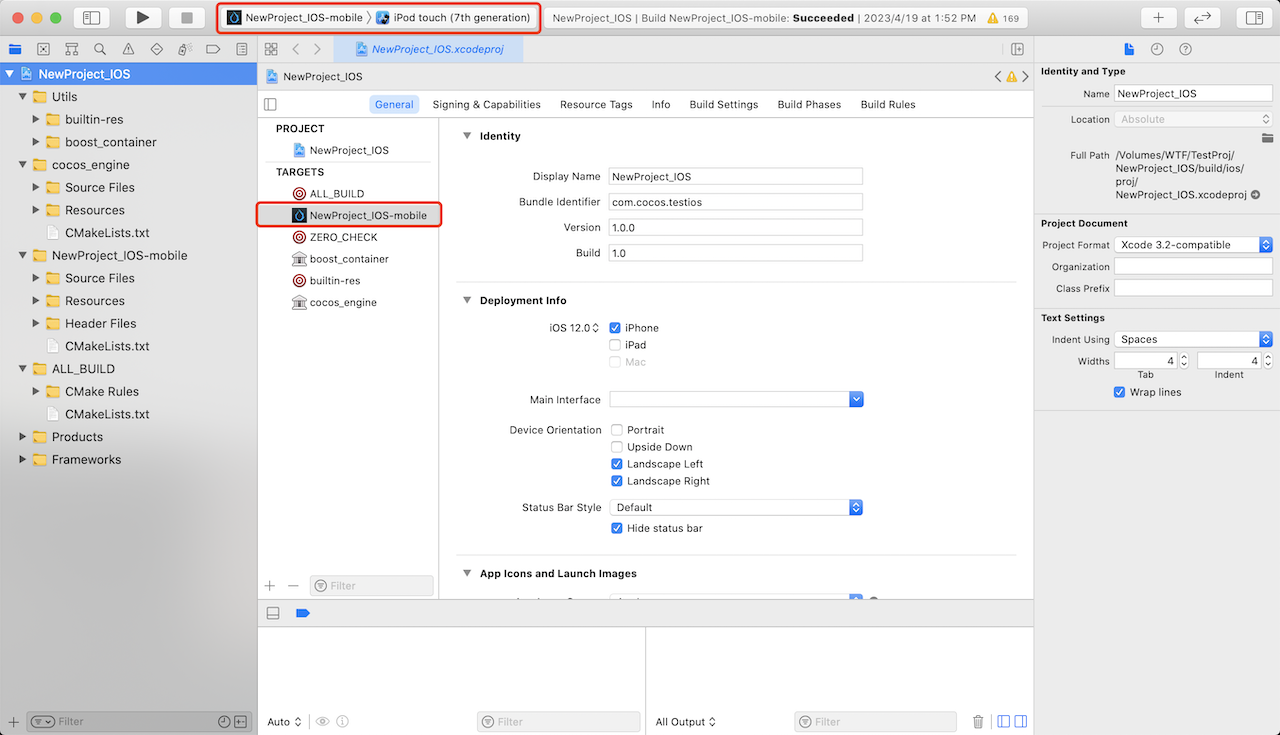Enable the iPad checkbox
This screenshot has height=735, width=1280.
point(615,345)
